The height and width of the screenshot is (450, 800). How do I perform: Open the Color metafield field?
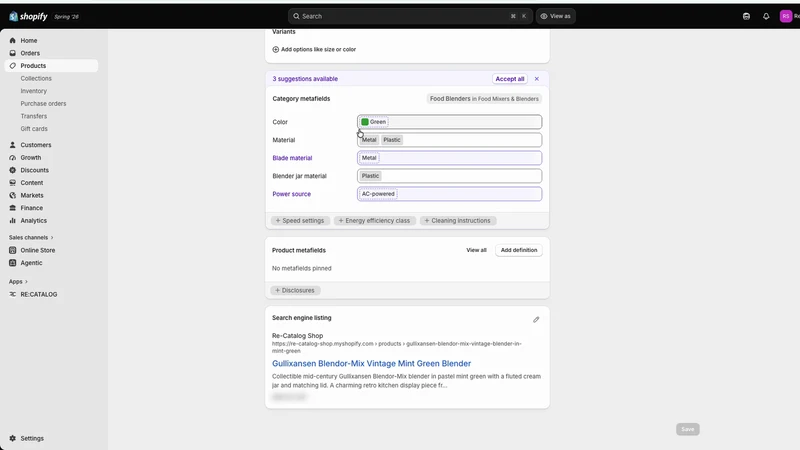pos(449,122)
